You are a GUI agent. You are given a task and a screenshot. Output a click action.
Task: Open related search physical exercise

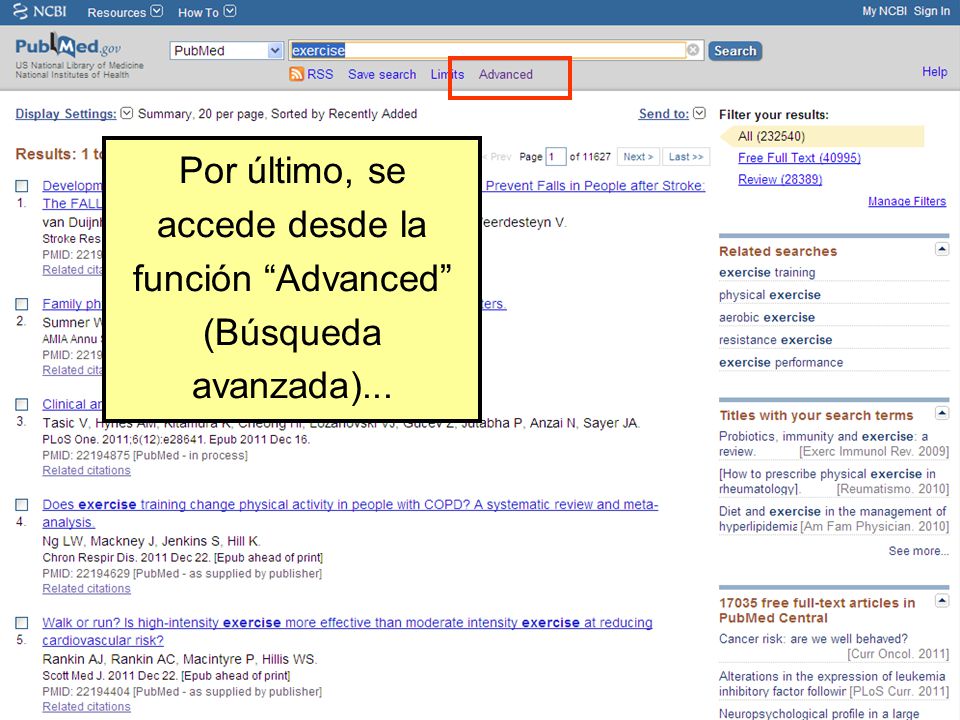770,294
